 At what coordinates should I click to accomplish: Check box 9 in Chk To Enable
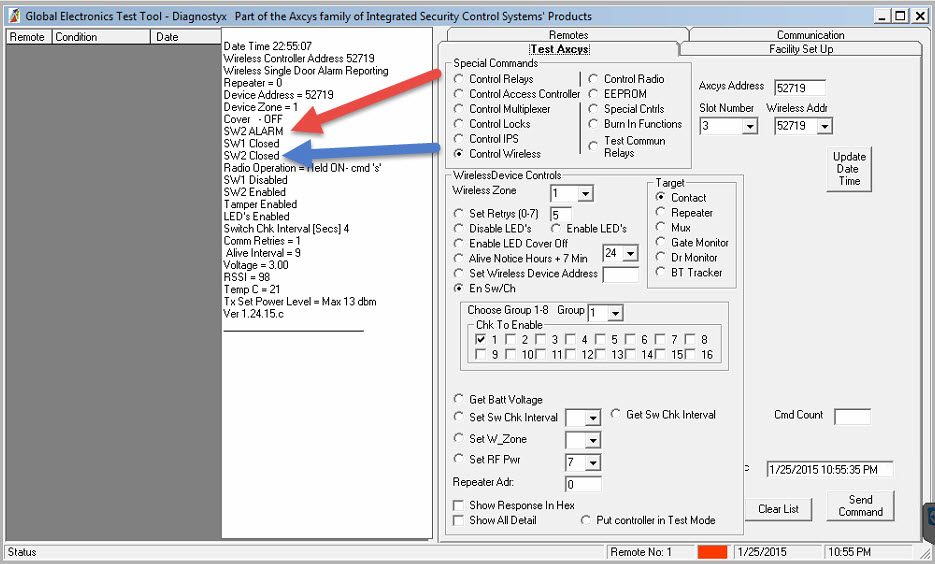pos(481,354)
